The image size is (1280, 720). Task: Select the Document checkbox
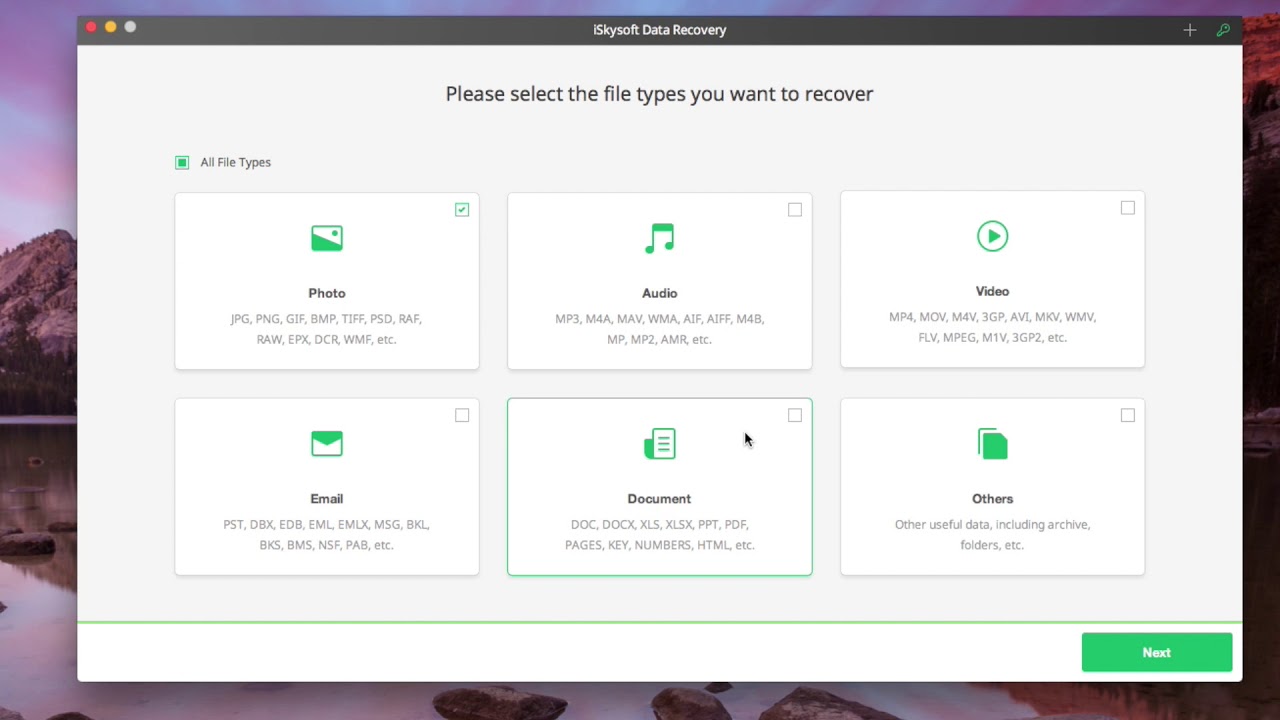[795, 415]
